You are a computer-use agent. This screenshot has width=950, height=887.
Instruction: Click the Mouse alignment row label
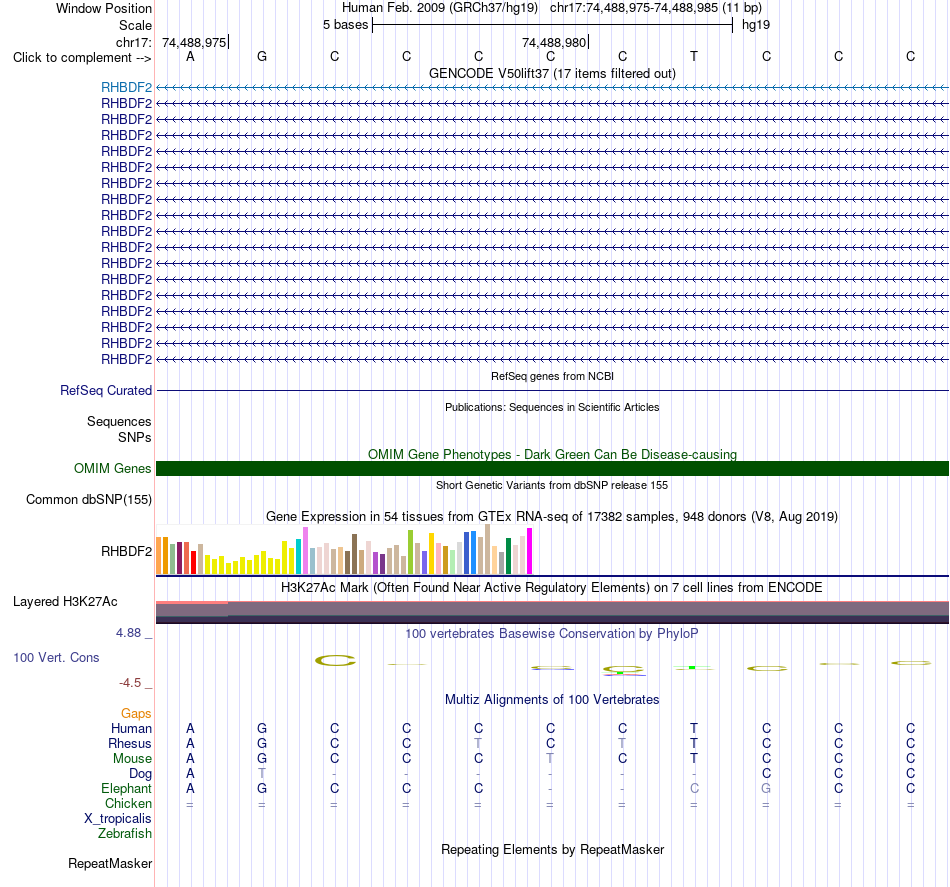tap(132, 759)
